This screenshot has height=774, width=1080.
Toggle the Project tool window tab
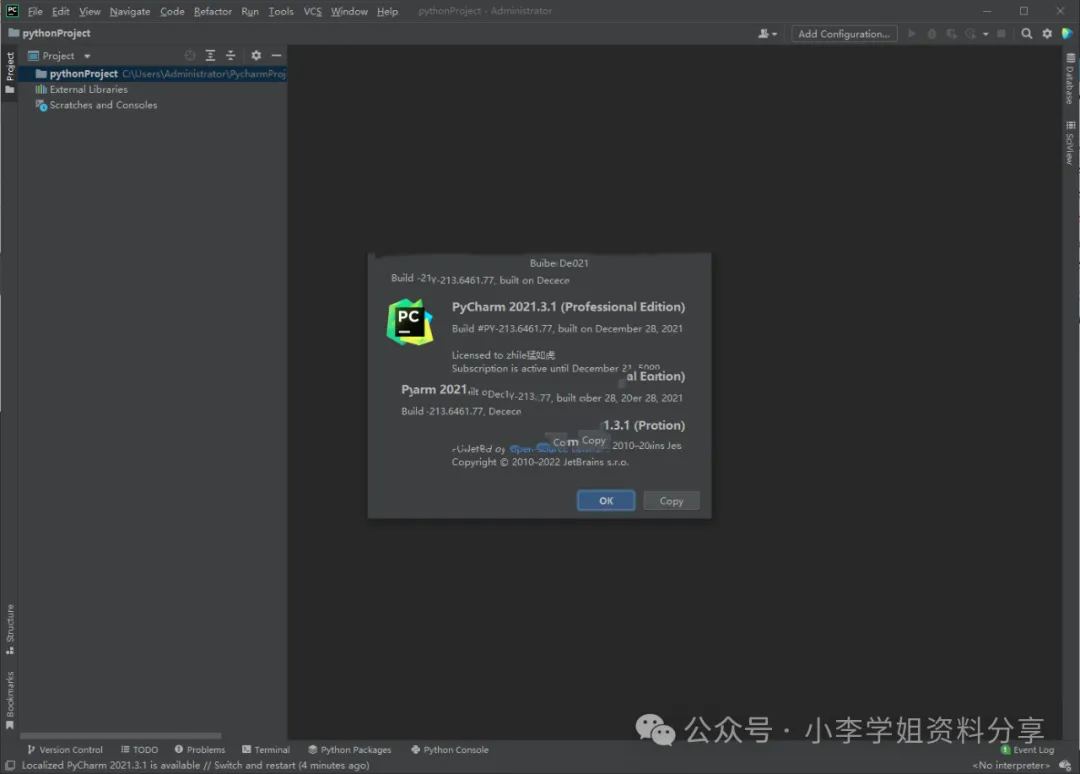(10, 73)
